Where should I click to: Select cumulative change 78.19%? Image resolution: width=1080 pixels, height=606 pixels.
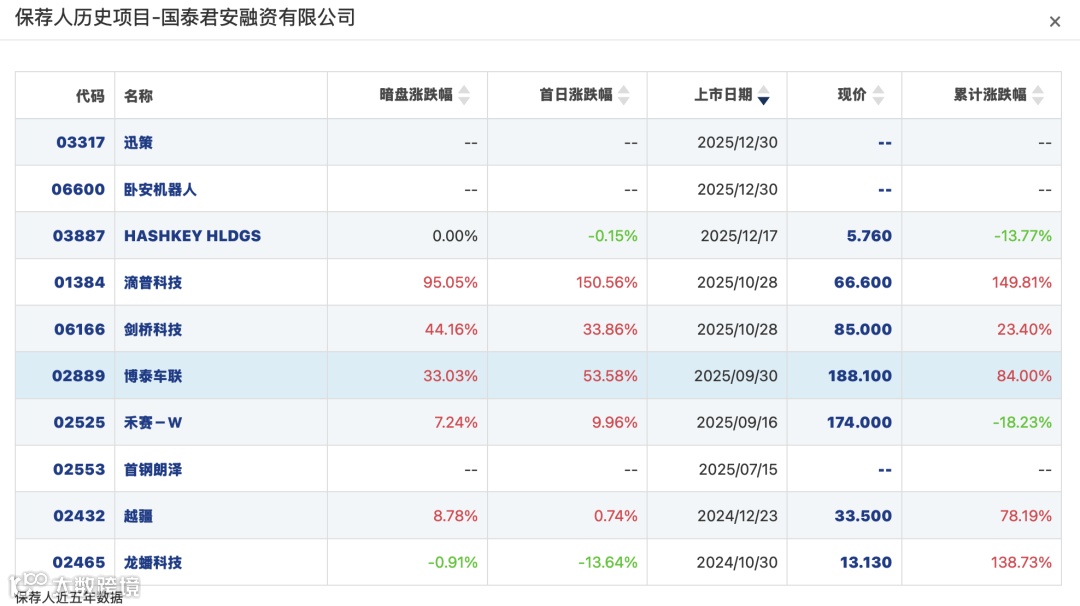tap(1026, 516)
